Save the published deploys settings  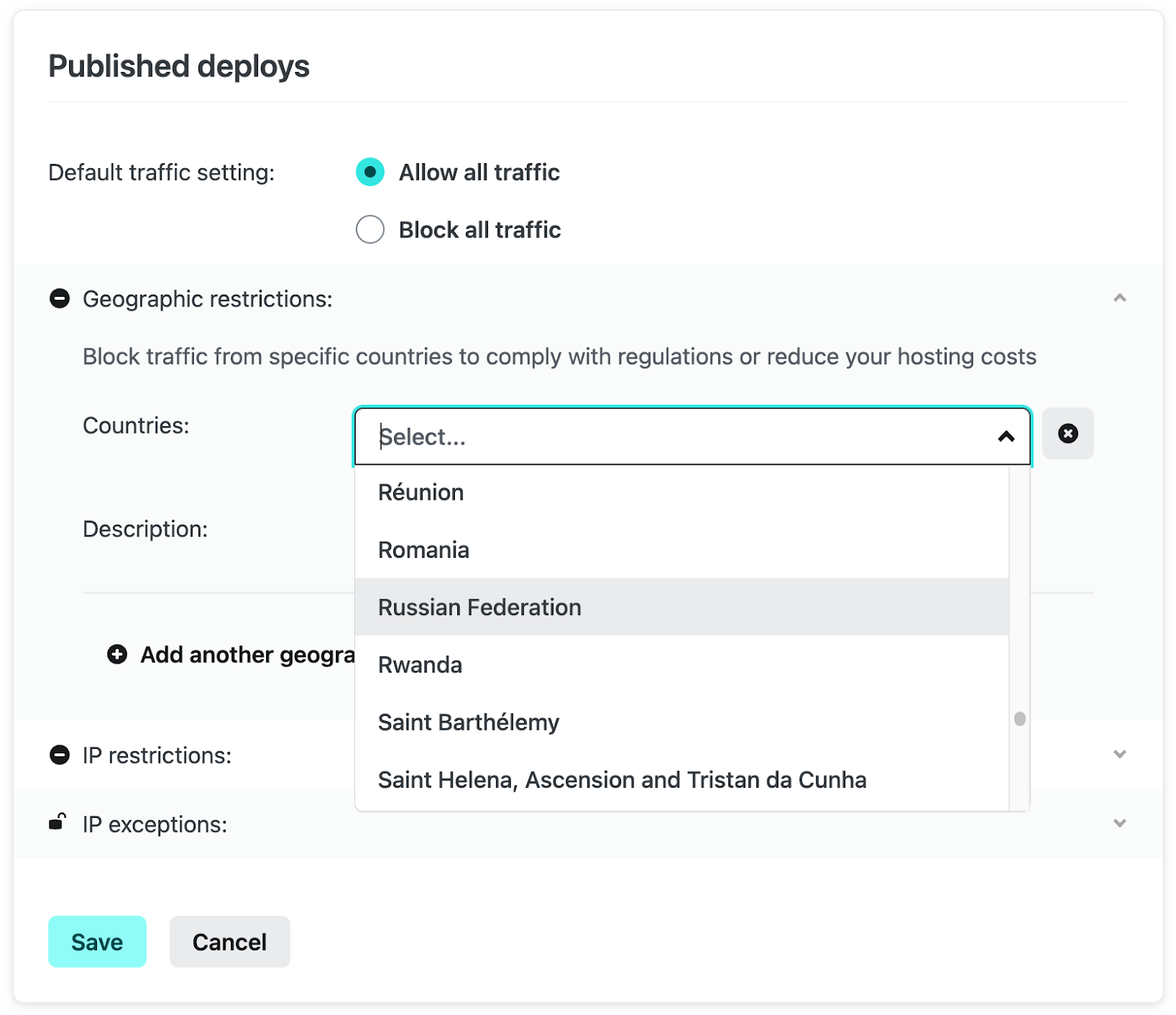tap(97, 942)
